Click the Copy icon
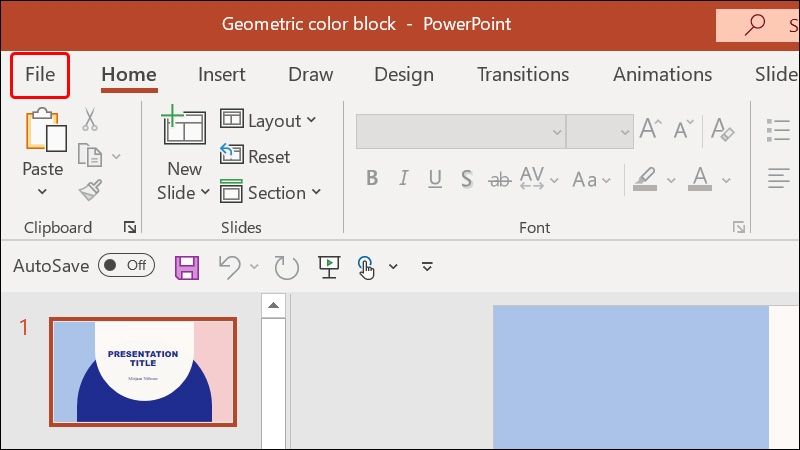This screenshot has height=450, width=800. point(90,155)
